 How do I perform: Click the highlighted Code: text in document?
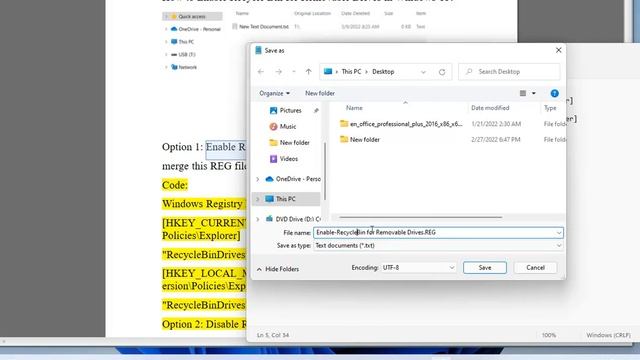click(x=175, y=185)
